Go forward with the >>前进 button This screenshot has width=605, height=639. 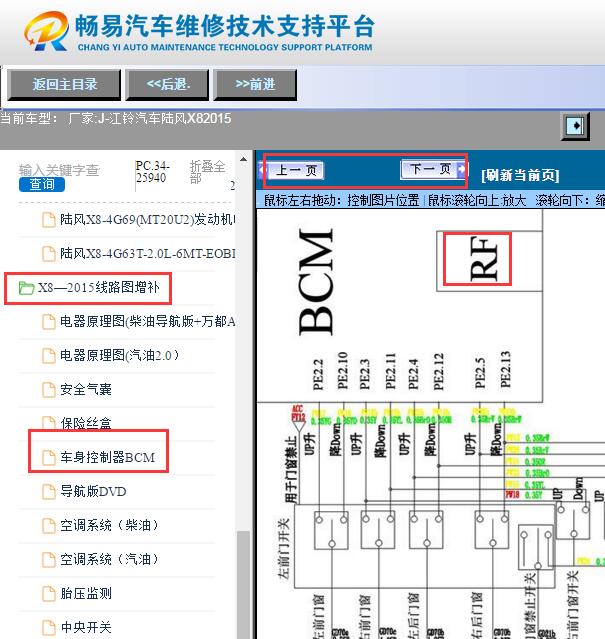255,85
